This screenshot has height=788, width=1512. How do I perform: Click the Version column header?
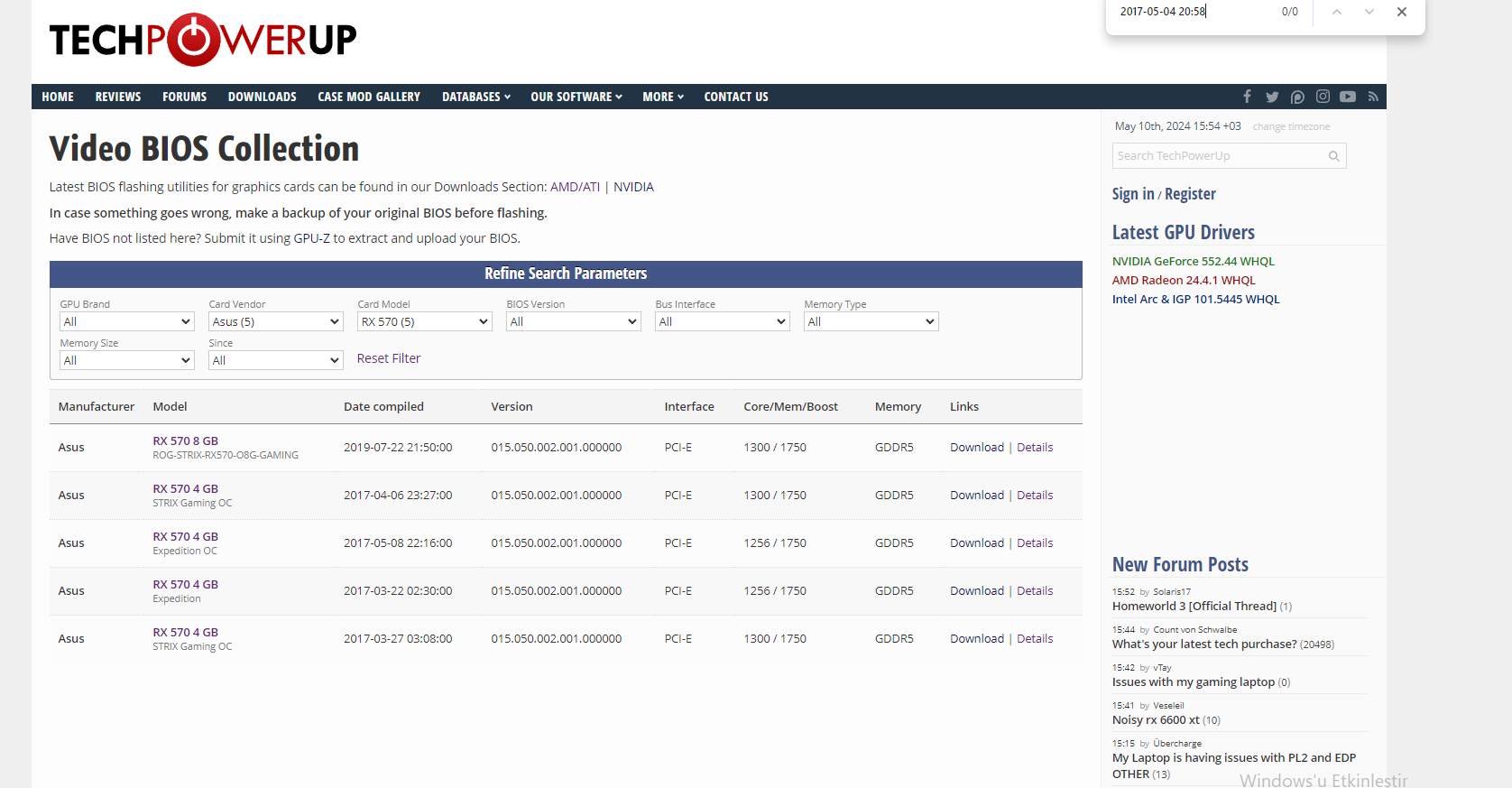click(512, 406)
